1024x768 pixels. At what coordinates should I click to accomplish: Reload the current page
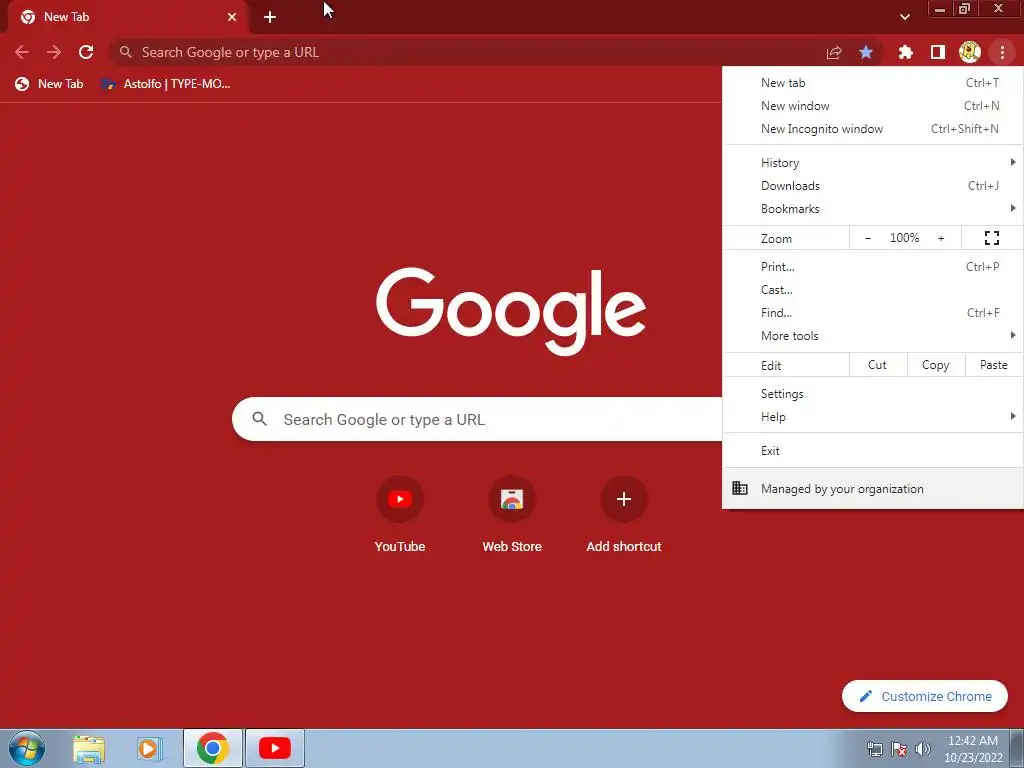[86, 52]
